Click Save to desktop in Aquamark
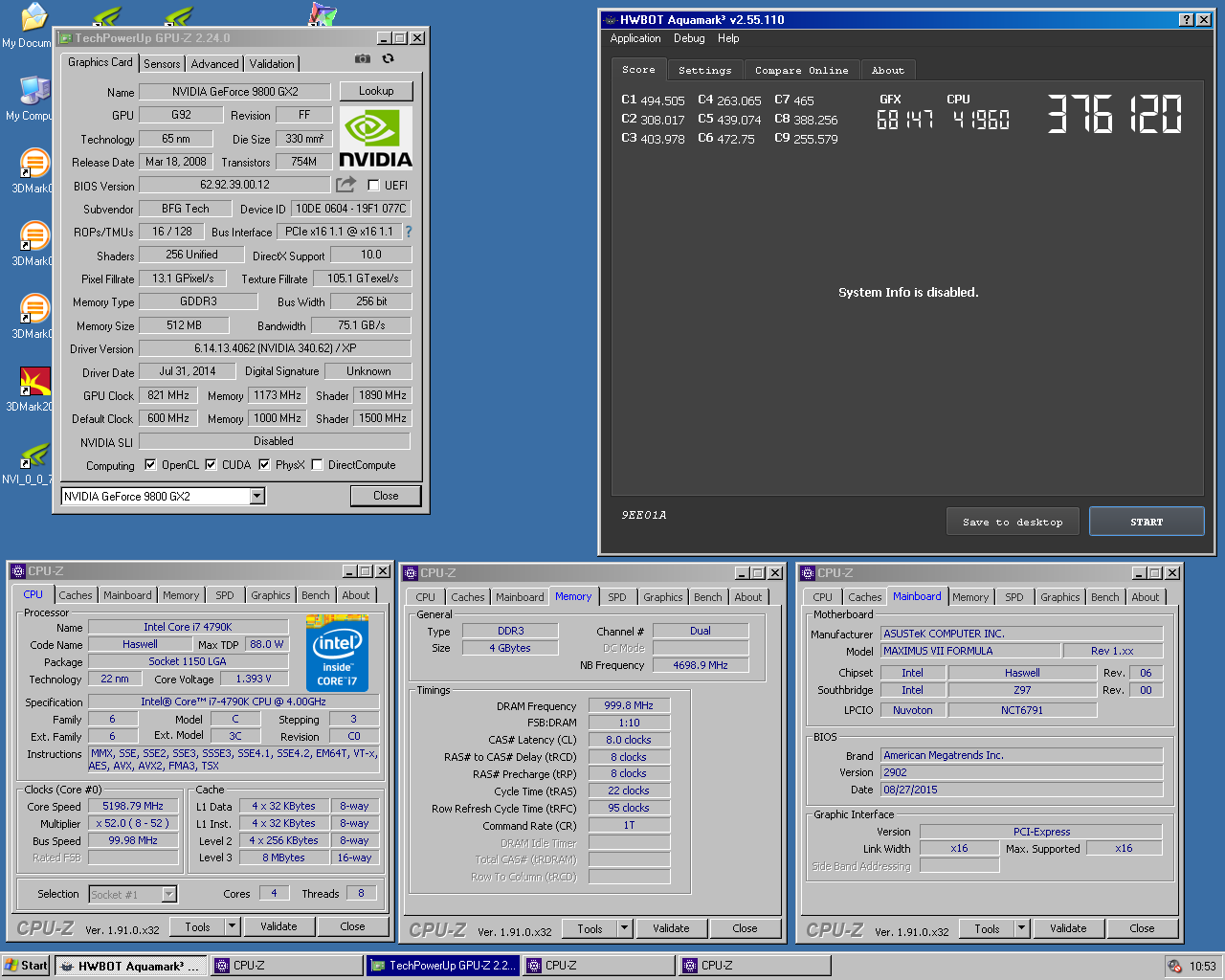Viewport: 1225px width, 980px height. click(x=1013, y=522)
